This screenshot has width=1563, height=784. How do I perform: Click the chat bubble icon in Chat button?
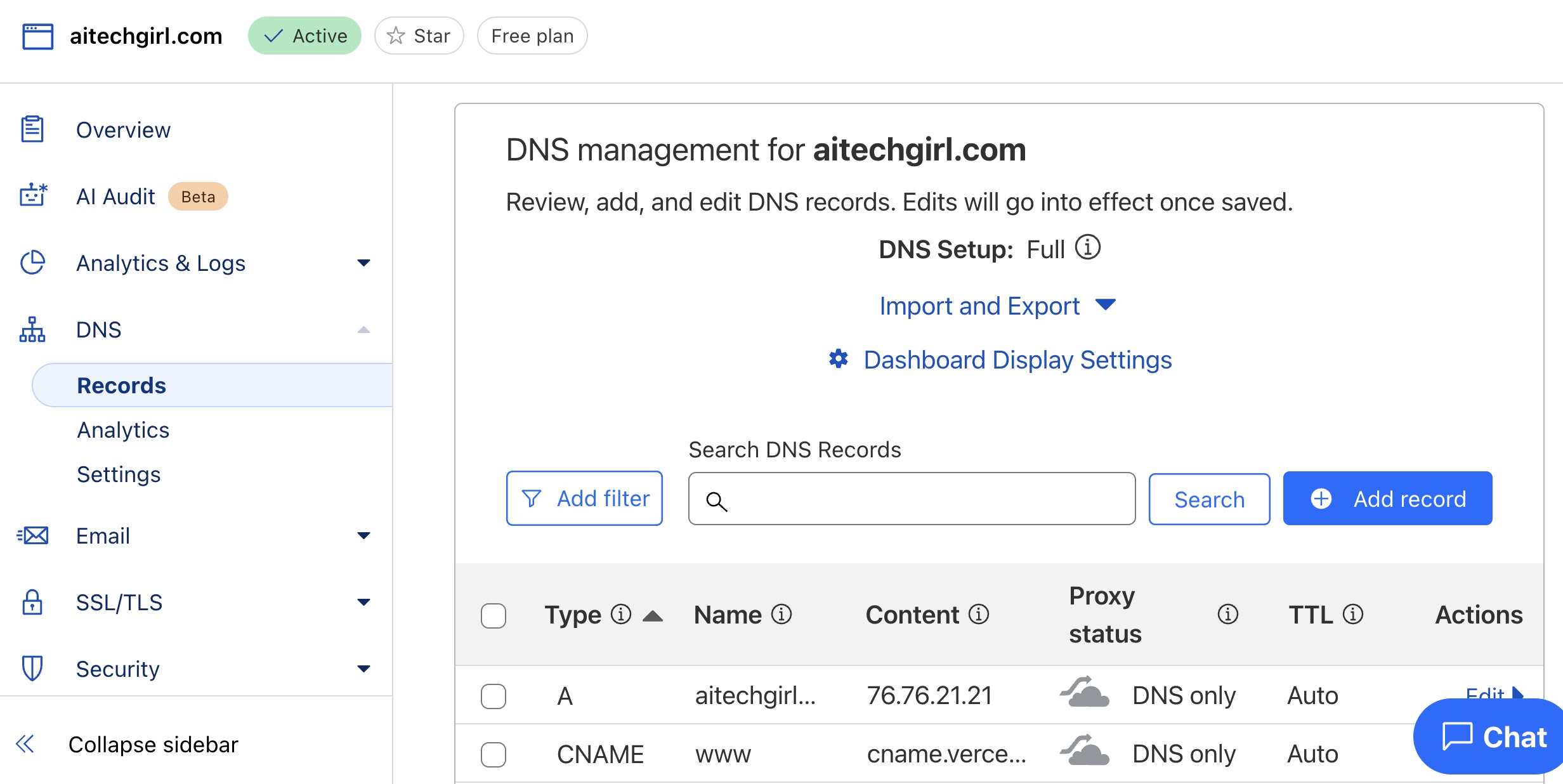click(1457, 736)
